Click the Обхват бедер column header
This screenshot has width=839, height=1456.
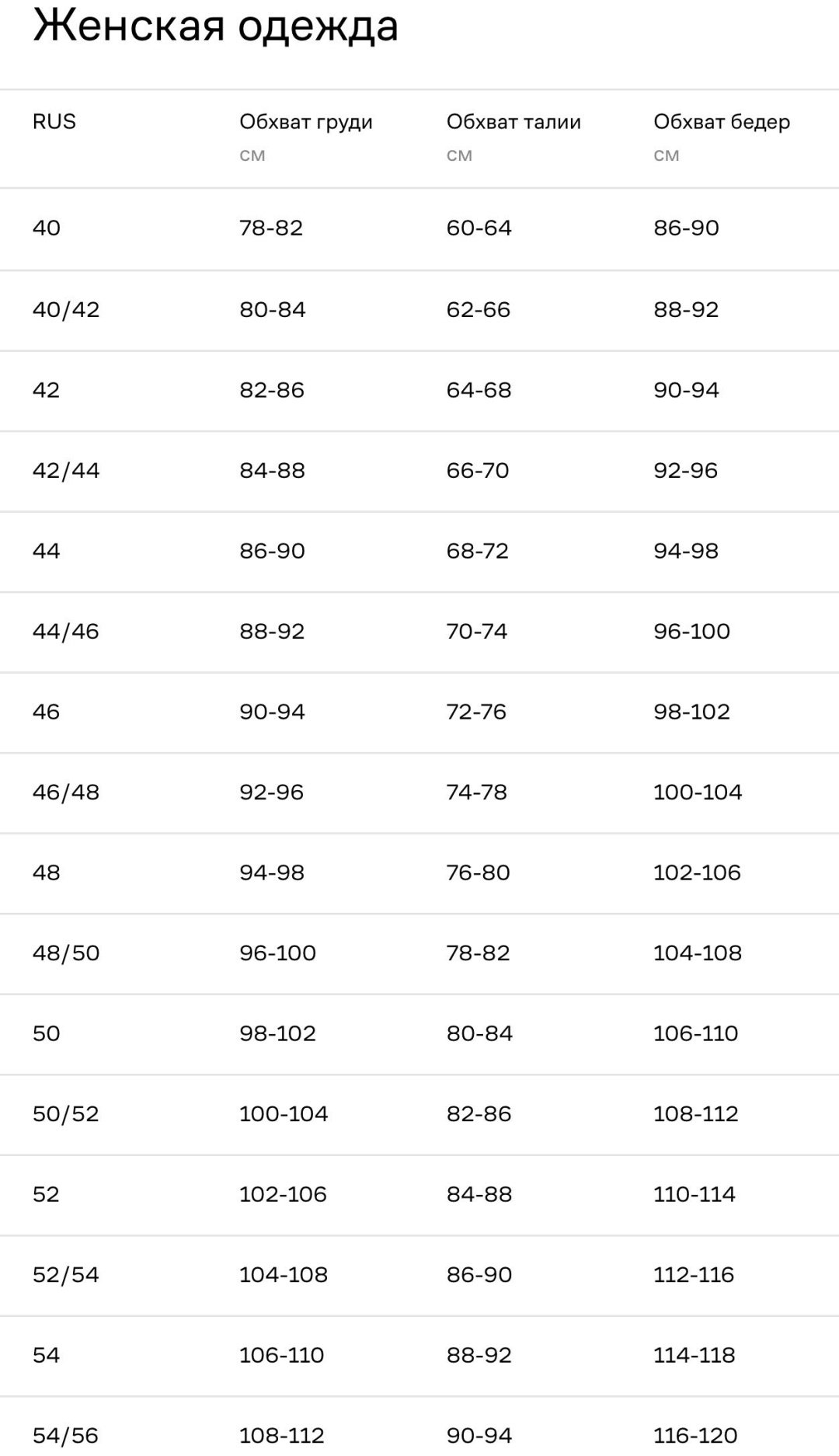[x=722, y=123]
